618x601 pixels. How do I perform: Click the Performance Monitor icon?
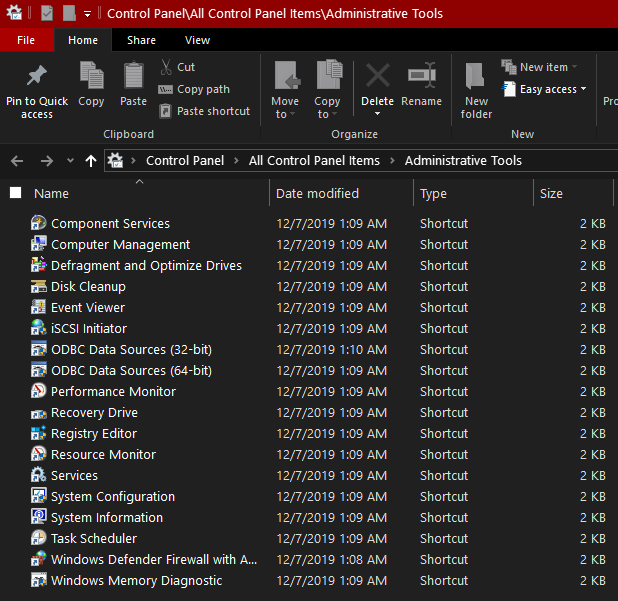pyautogui.click(x=39, y=391)
